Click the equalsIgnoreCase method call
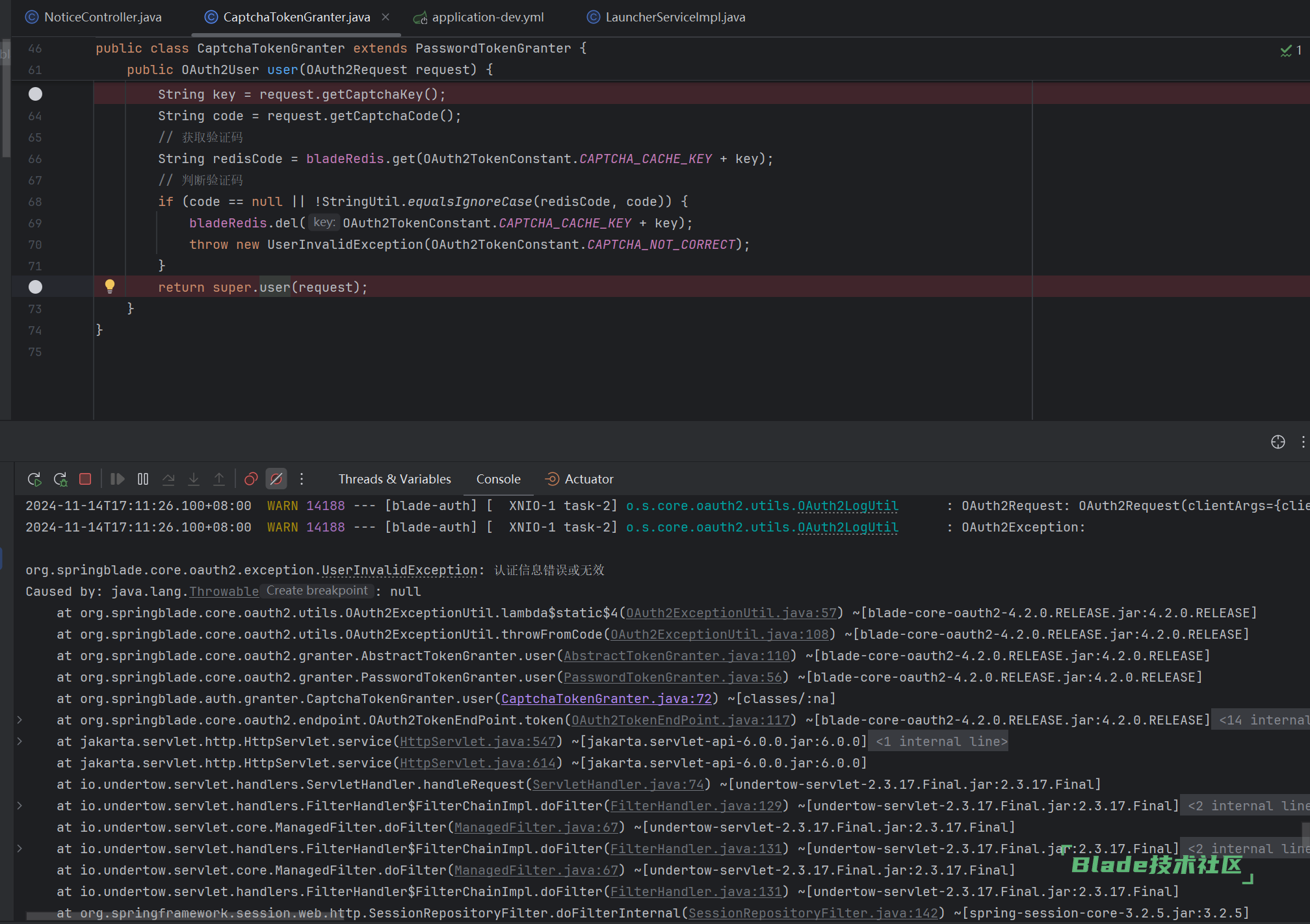1310x924 pixels. [470, 201]
